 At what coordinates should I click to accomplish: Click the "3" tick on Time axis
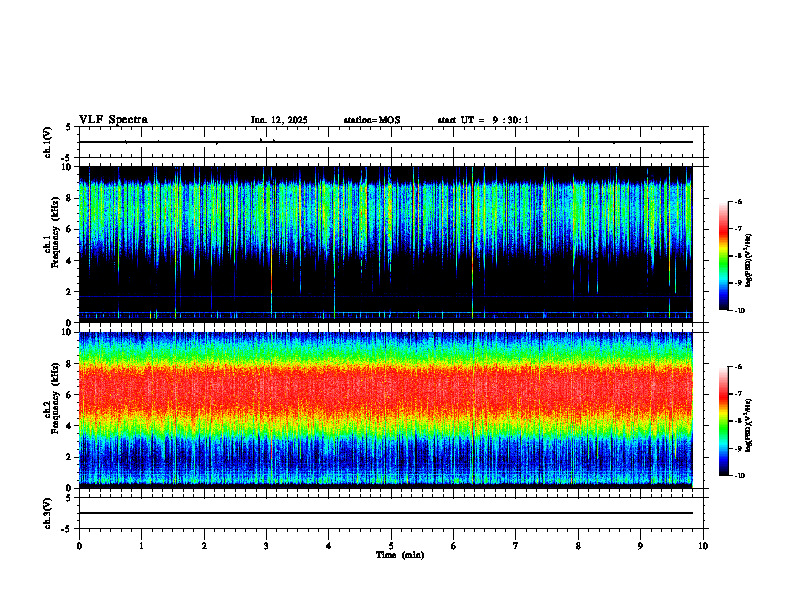click(266, 546)
